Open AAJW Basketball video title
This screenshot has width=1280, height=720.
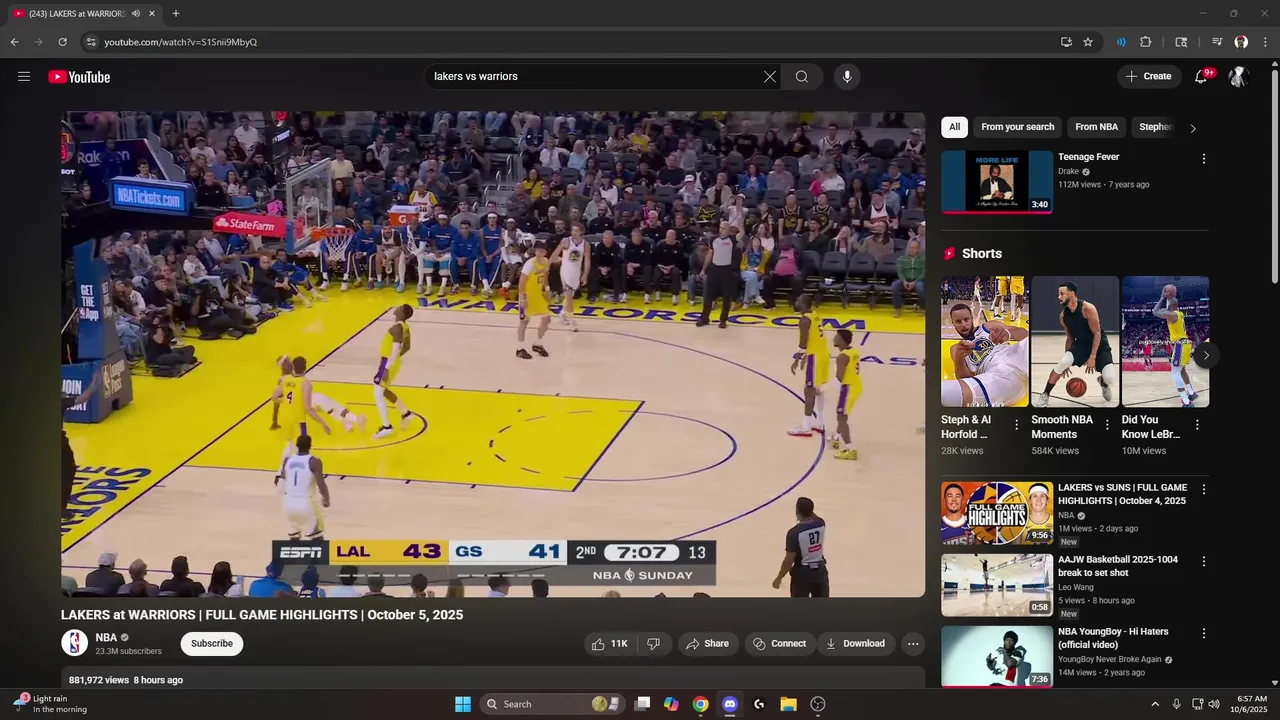1118,566
